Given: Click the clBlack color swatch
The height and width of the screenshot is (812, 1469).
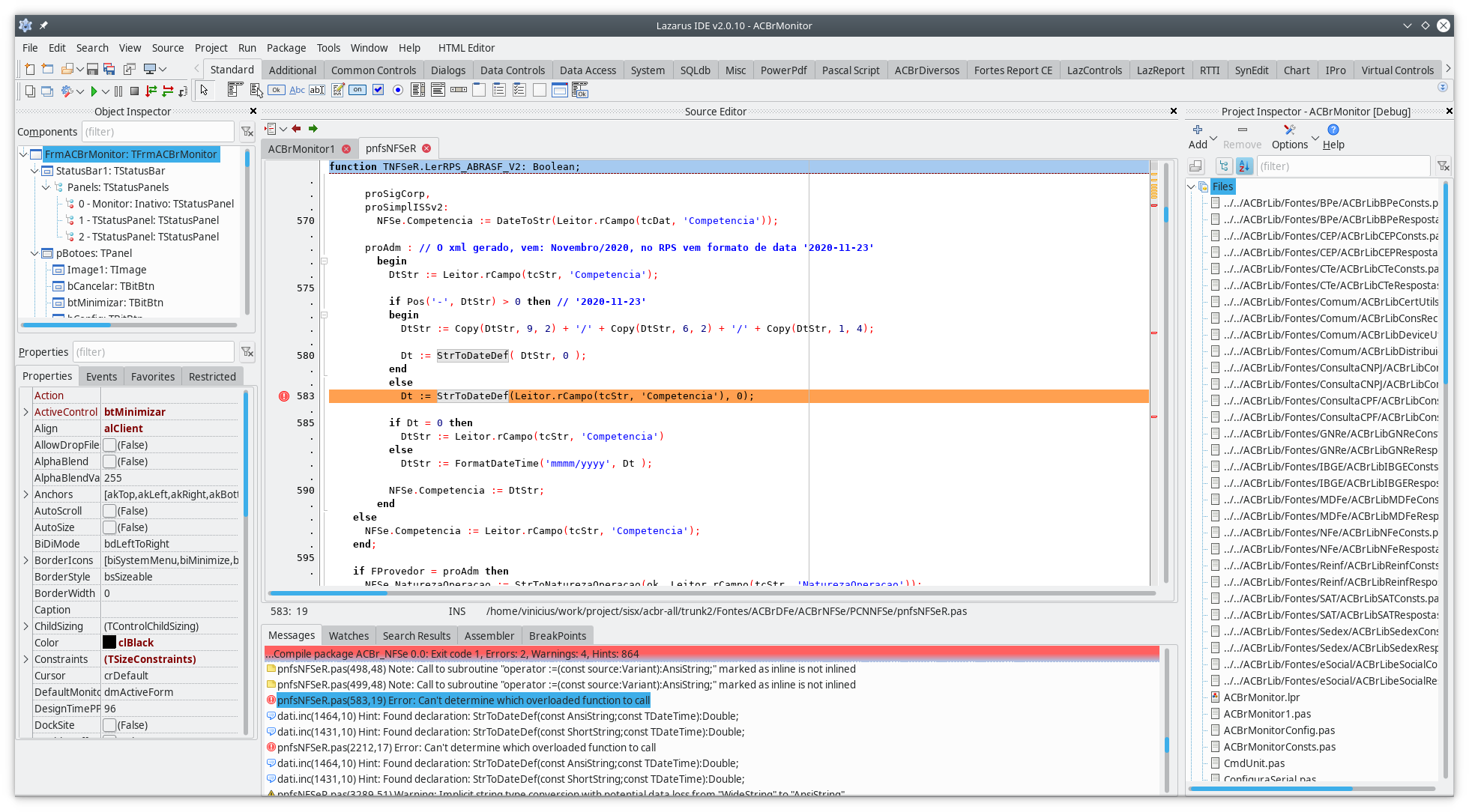Looking at the screenshot, I should (109, 643).
